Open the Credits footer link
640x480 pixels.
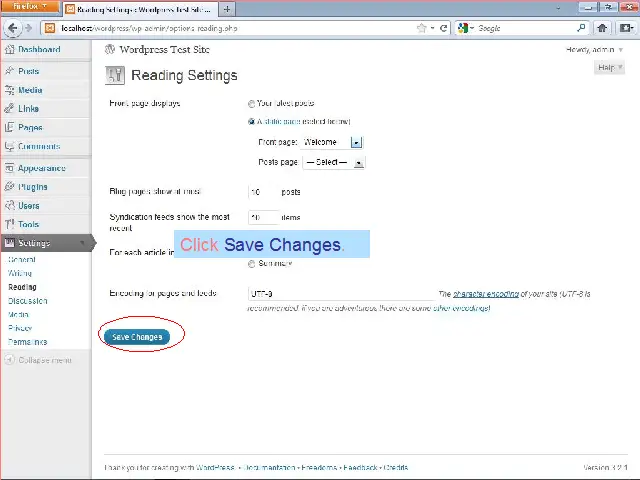[x=396, y=468]
